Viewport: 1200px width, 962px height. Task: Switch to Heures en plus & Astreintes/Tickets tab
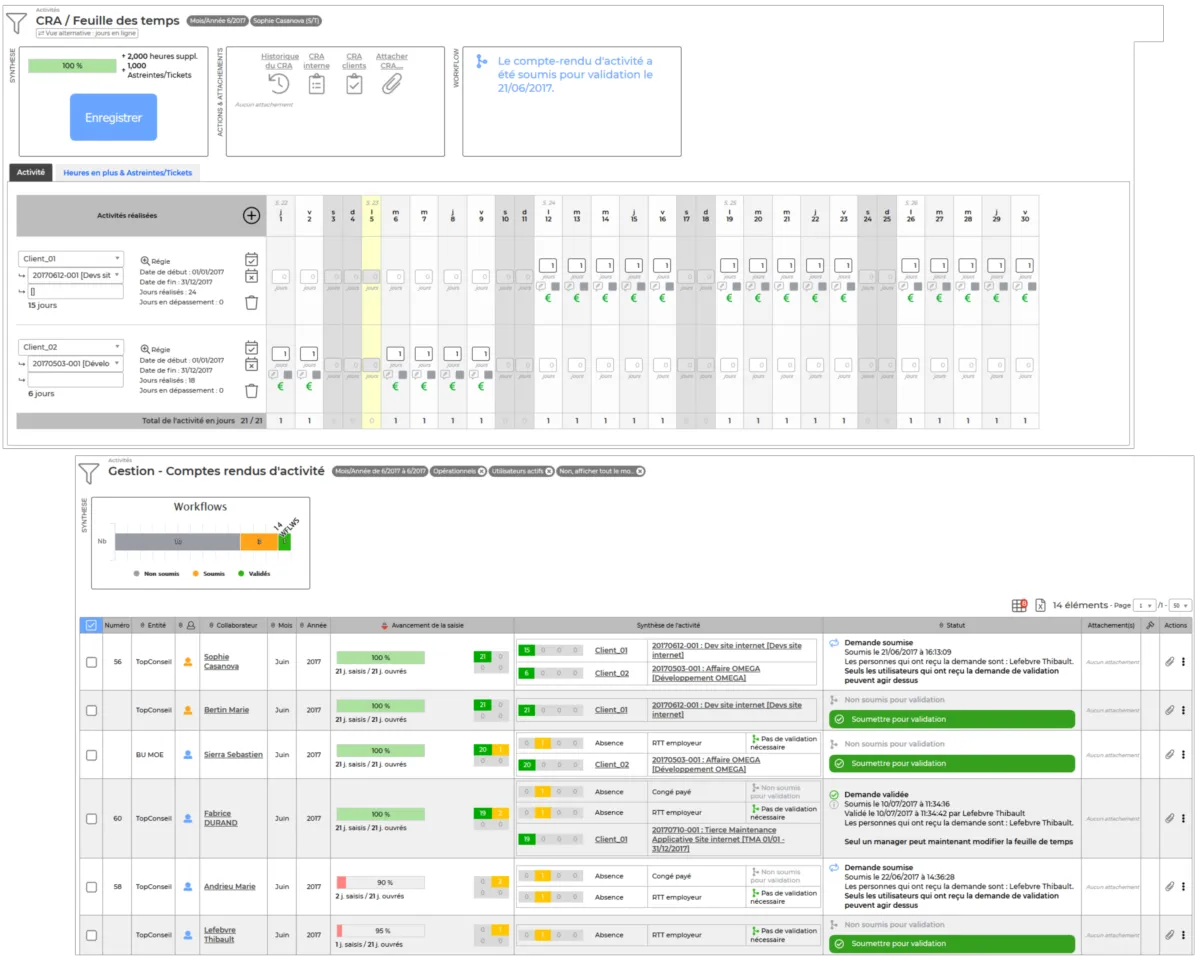pyautogui.click(x=127, y=172)
